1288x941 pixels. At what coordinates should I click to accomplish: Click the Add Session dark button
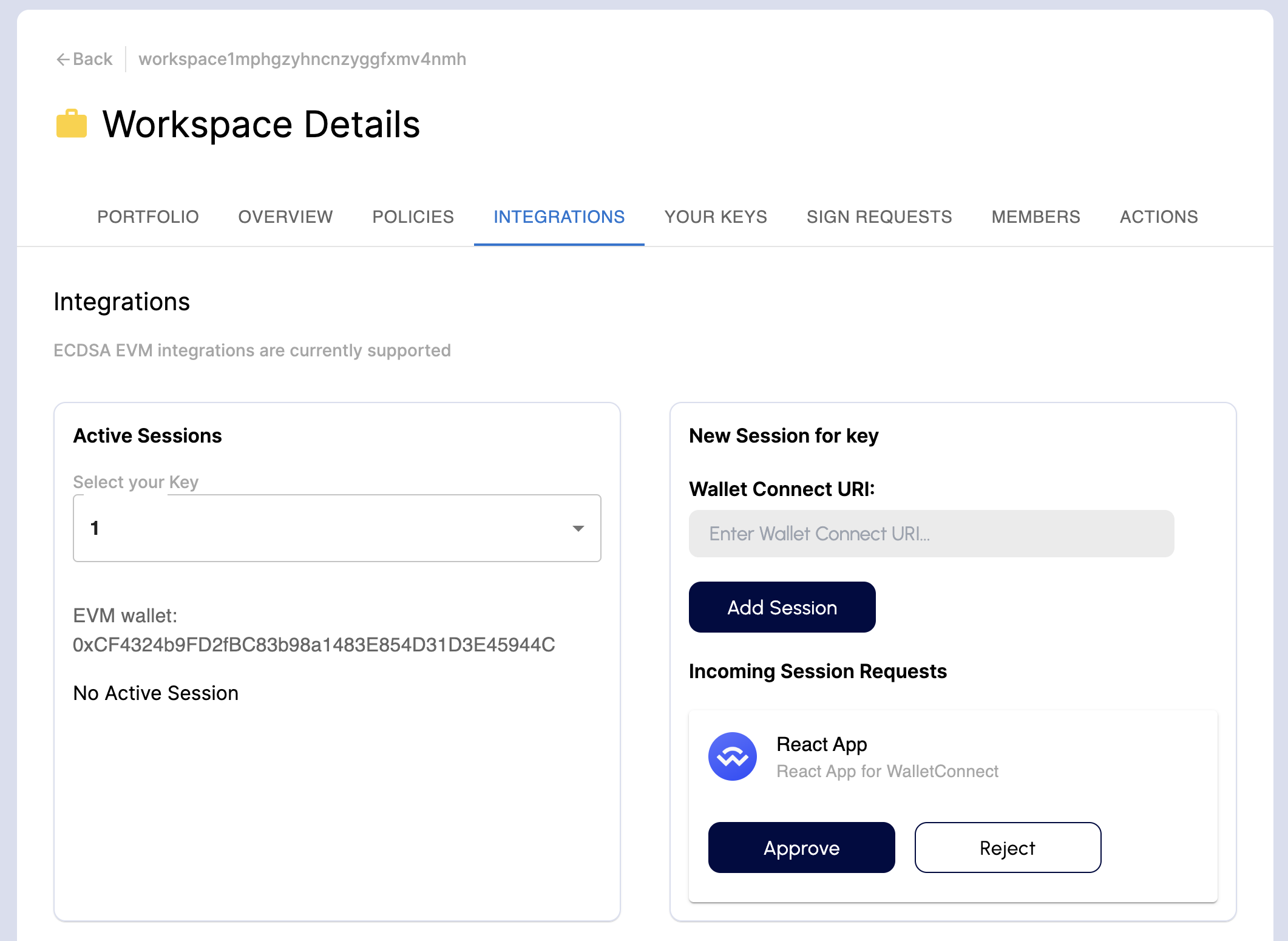[783, 607]
